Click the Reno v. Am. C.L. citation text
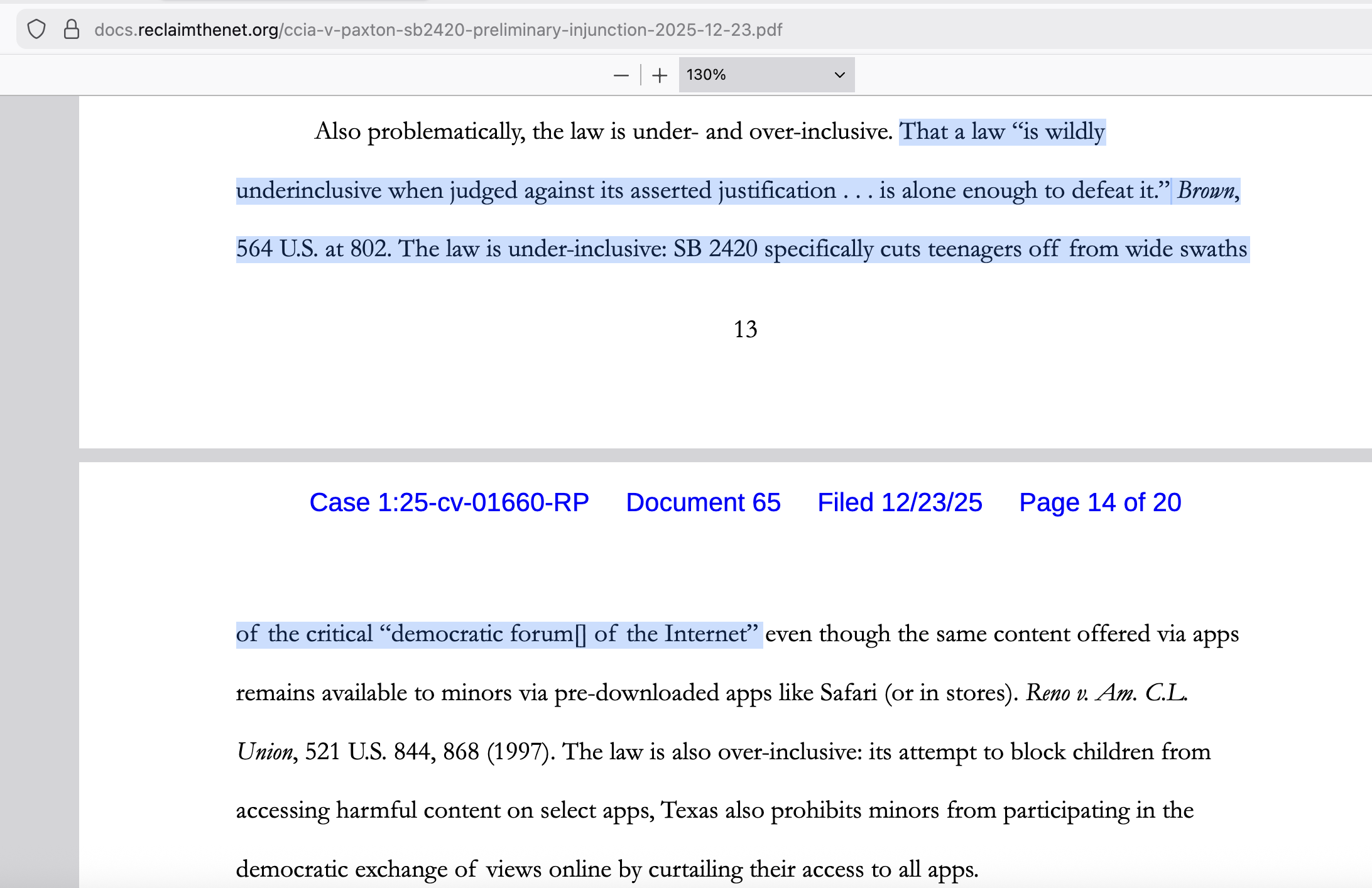Viewport: 1372px width, 888px height. click(1106, 693)
